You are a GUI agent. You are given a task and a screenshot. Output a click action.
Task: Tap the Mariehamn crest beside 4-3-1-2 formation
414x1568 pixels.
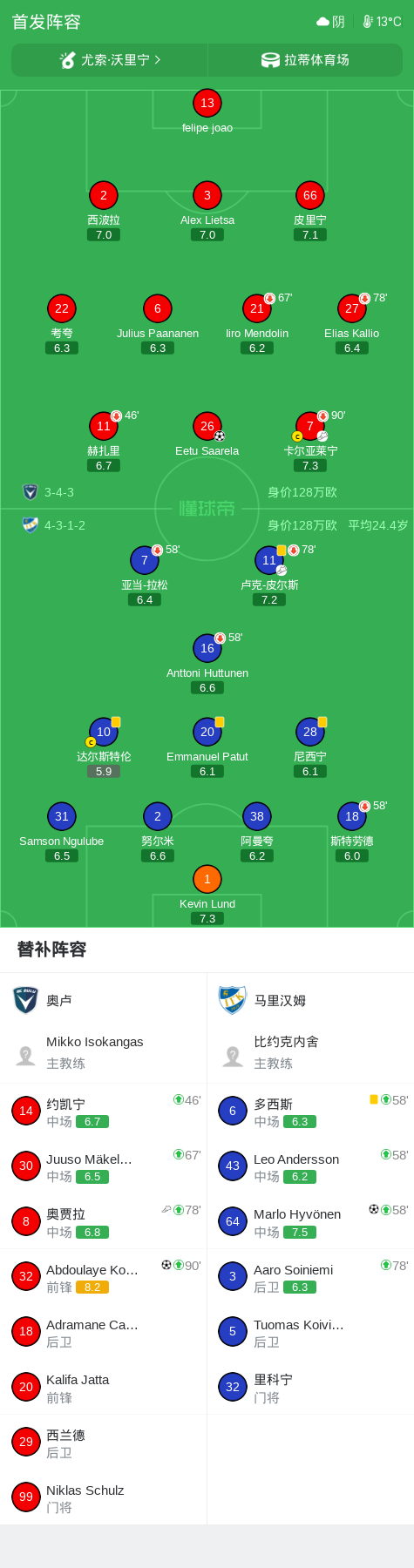click(x=31, y=525)
